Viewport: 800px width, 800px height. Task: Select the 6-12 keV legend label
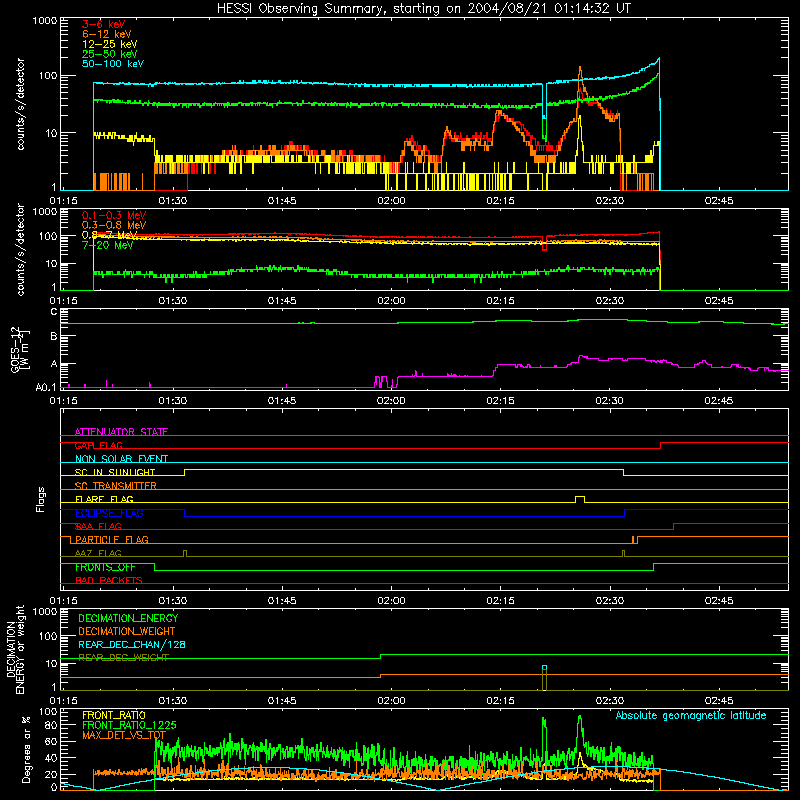107,34
